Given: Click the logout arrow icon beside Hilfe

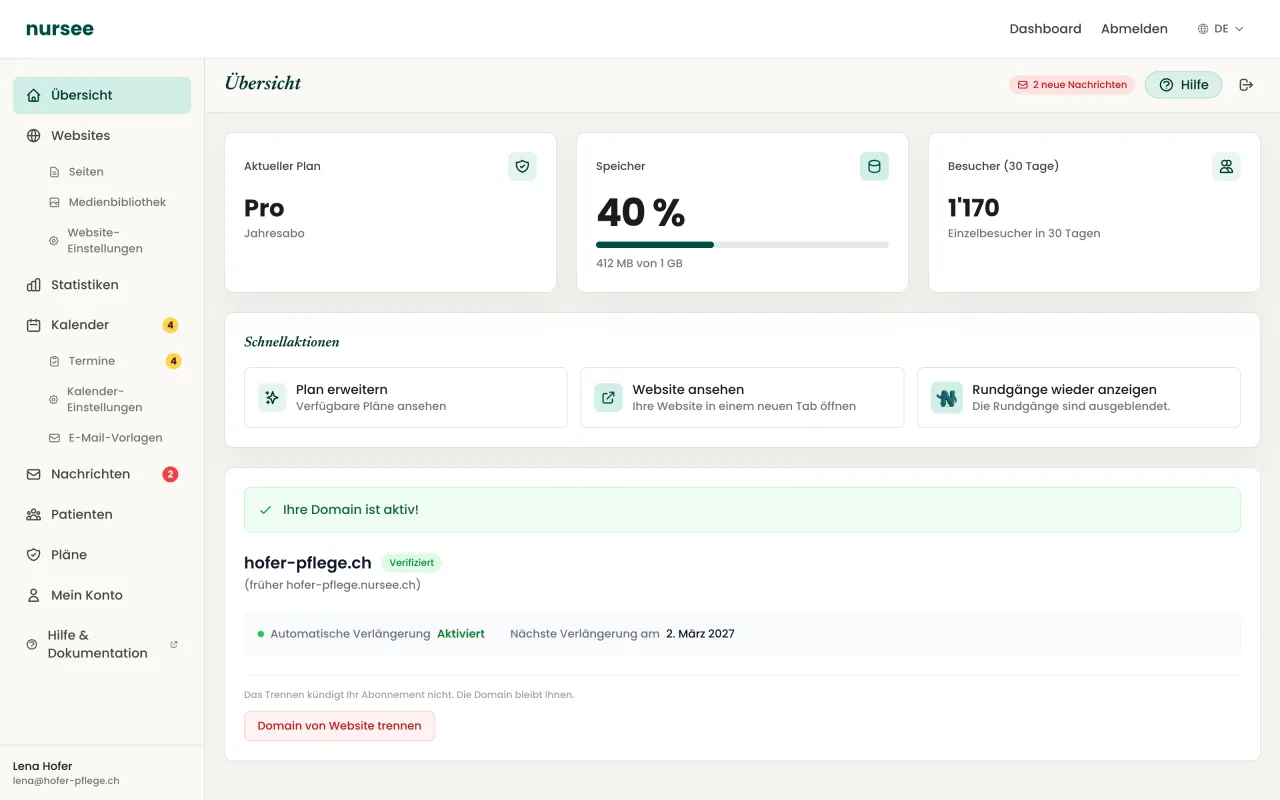Looking at the screenshot, I should click(1246, 85).
